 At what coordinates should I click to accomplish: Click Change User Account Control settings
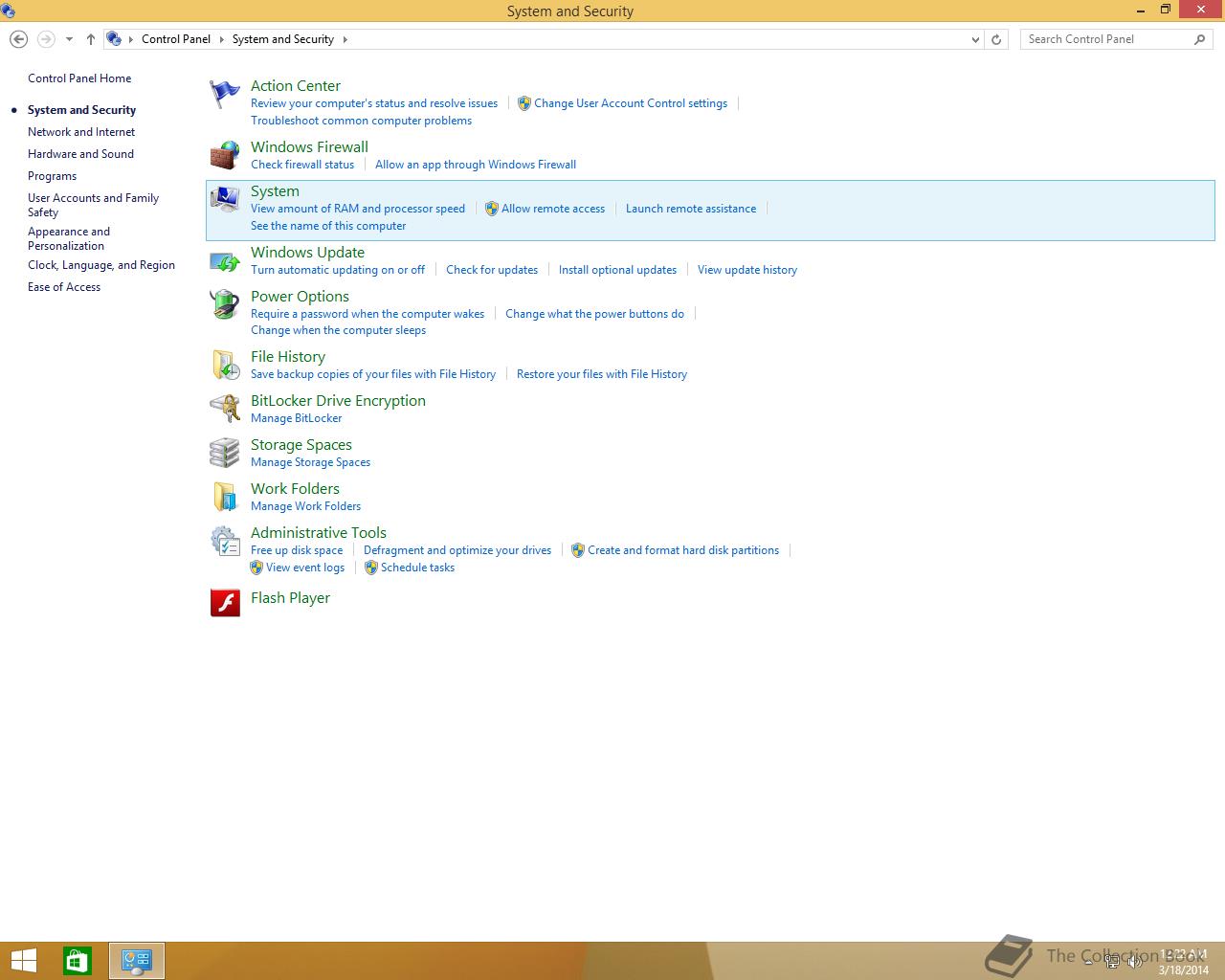coord(631,103)
